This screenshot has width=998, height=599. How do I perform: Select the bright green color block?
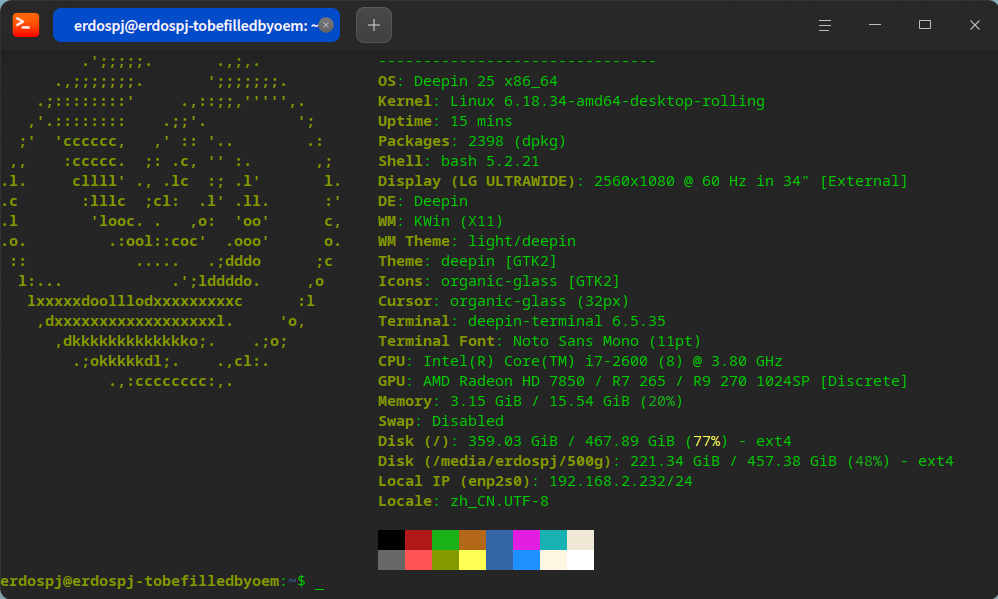446,540
